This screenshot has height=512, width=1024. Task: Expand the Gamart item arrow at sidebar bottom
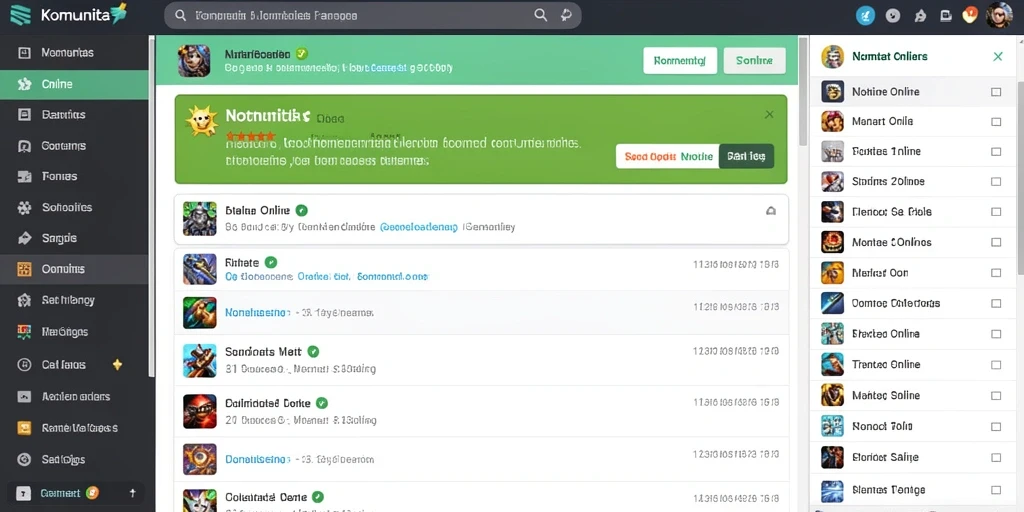[x=133, y=493]
